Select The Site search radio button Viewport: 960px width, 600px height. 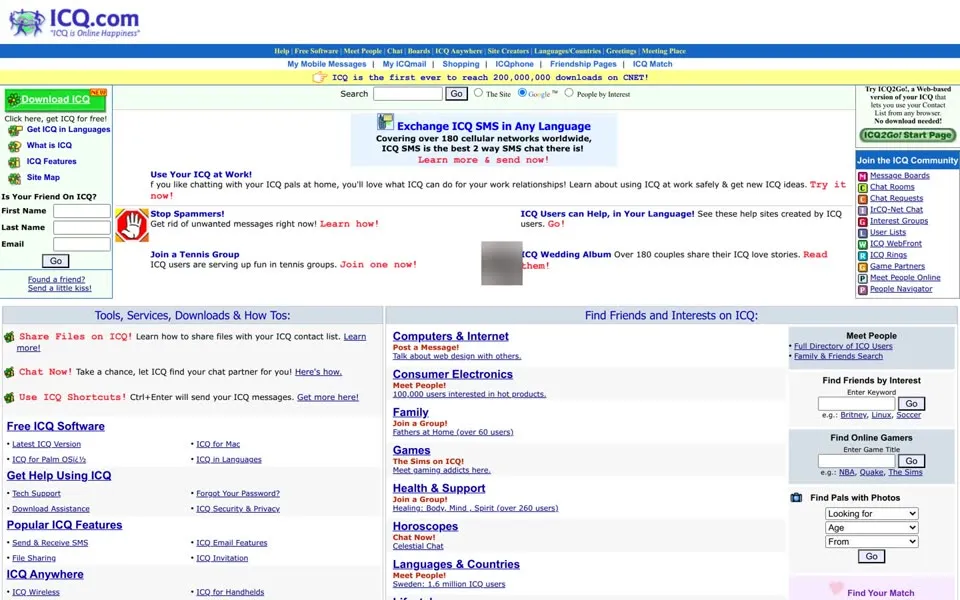pyautogui.click(x=478, y=93)
